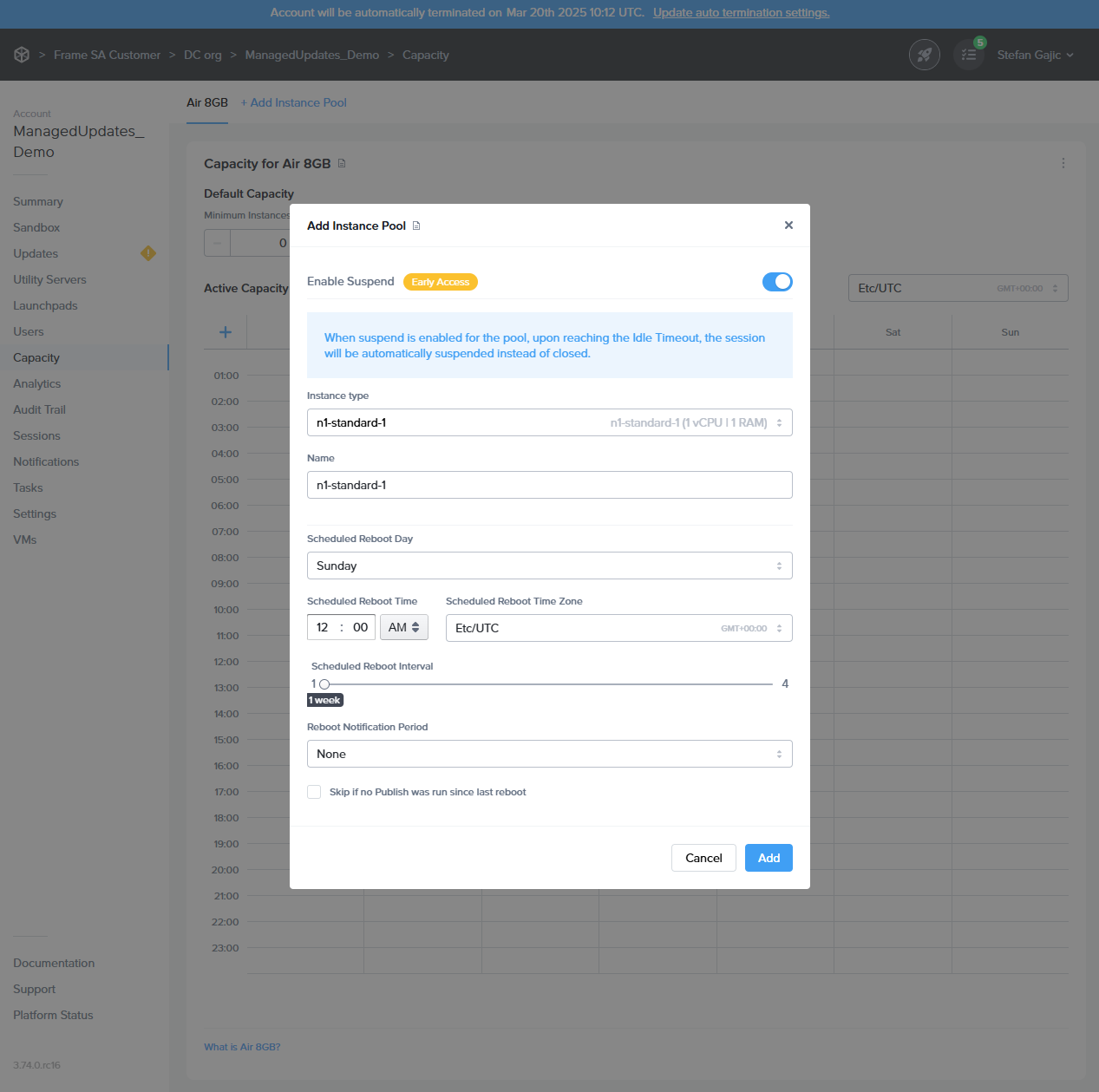
Task: Click the plus icon in the schedule grid
Action: coord(226,332)
